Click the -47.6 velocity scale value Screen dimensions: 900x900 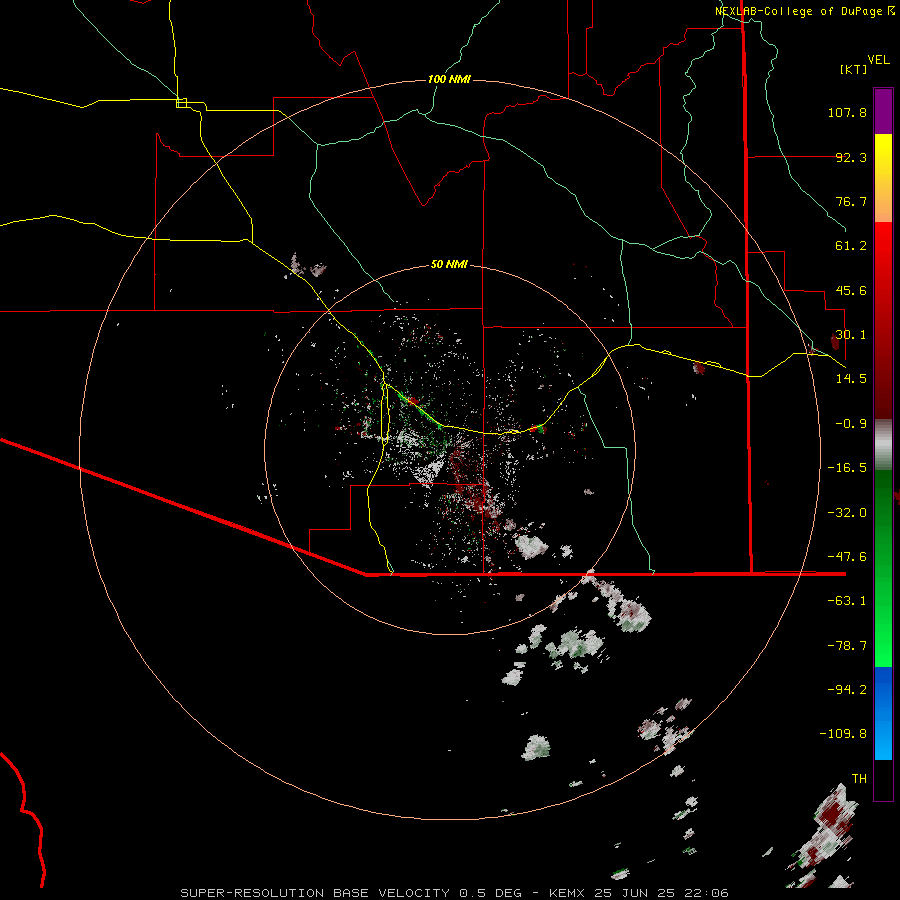(847, 557)
